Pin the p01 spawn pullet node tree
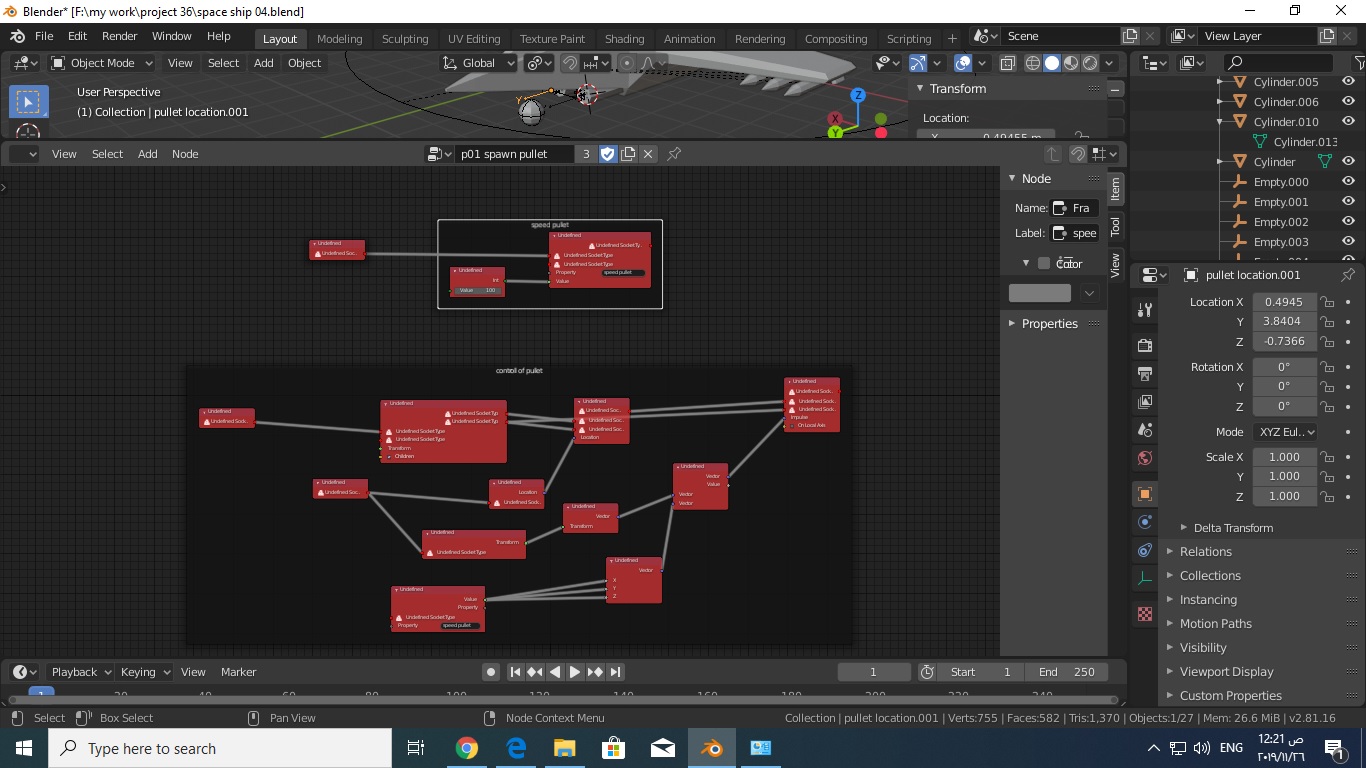This screenshot has height=768, width=1366. tap(674, 154)
